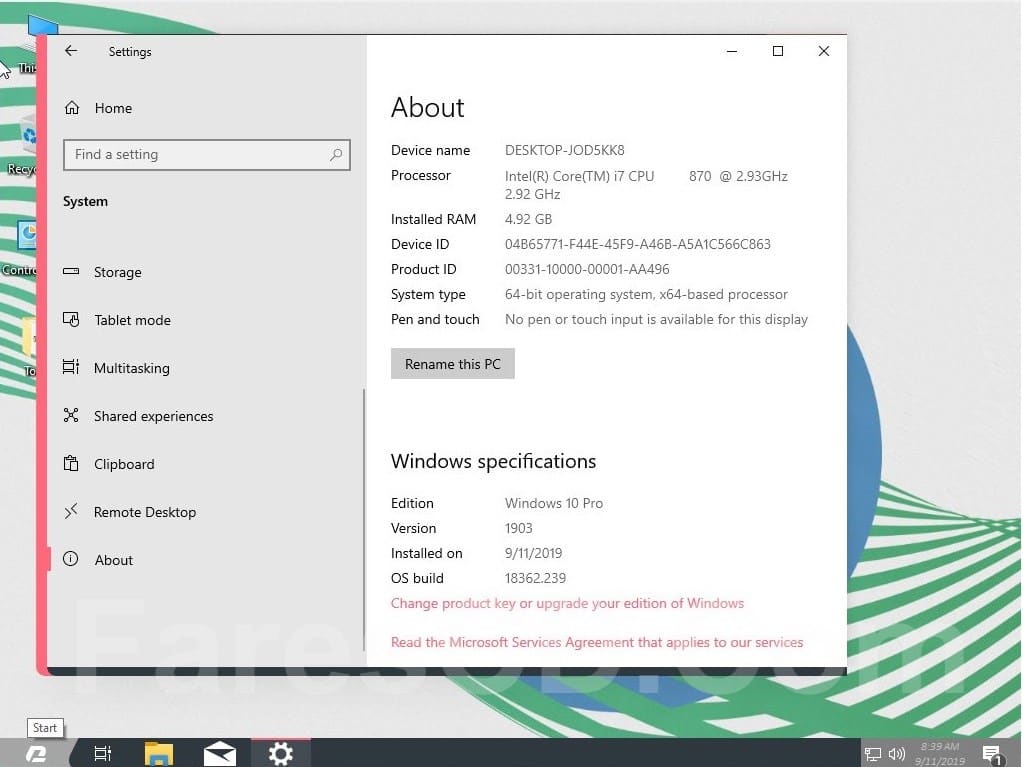Open the Mail app on the taskbar
The width and height of the screenshot is (1023, 767).
click(x=219, y=754)
